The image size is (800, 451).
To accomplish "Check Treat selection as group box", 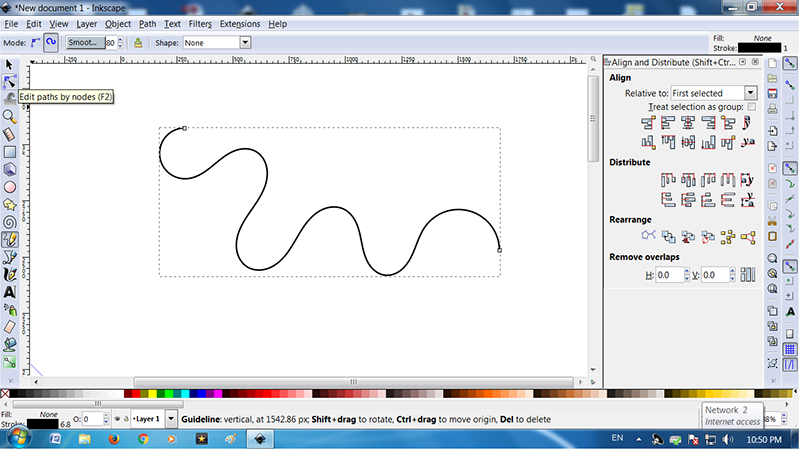I will (751, 107).
